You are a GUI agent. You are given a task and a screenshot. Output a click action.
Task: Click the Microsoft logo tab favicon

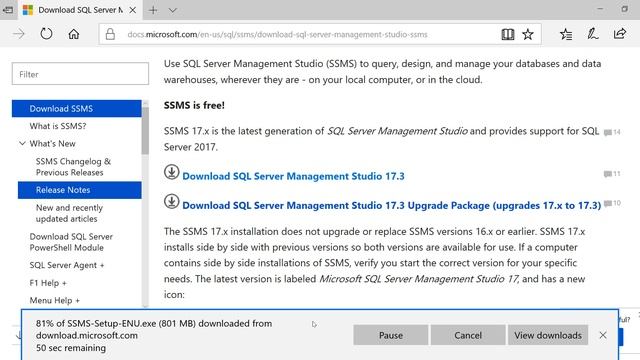click(28, 10)
